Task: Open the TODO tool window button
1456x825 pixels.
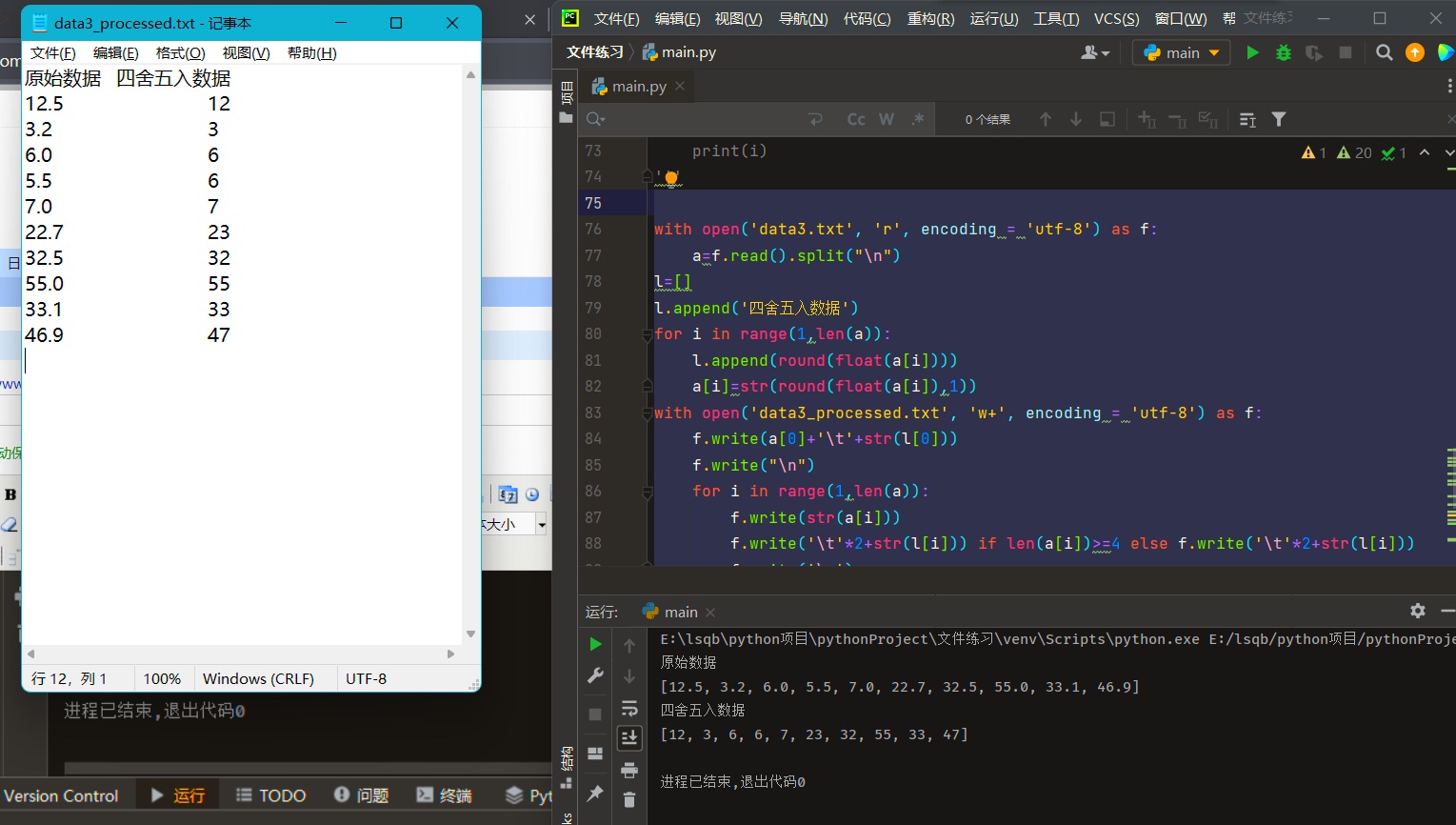Action: 271,795
